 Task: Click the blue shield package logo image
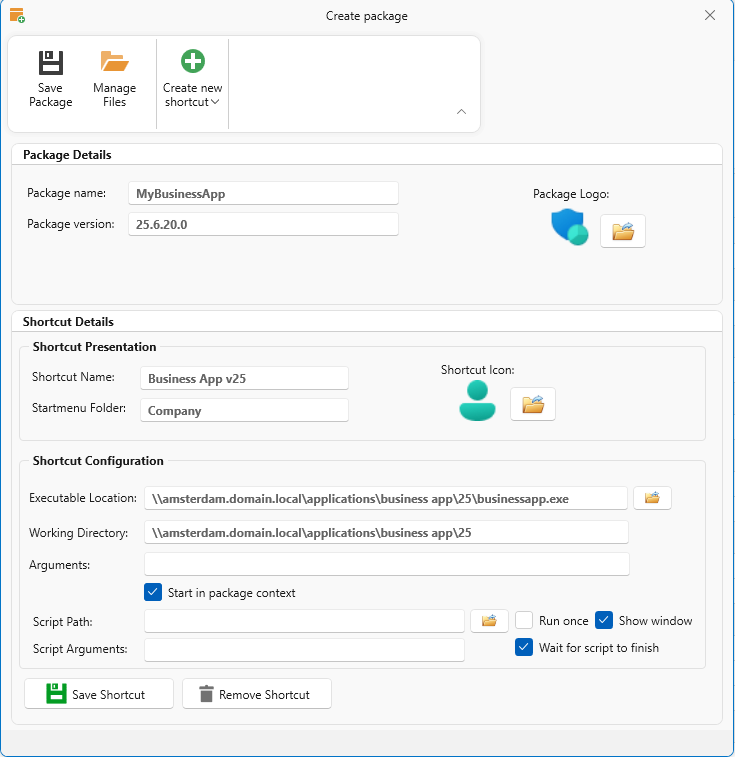(x=570, y=227)
